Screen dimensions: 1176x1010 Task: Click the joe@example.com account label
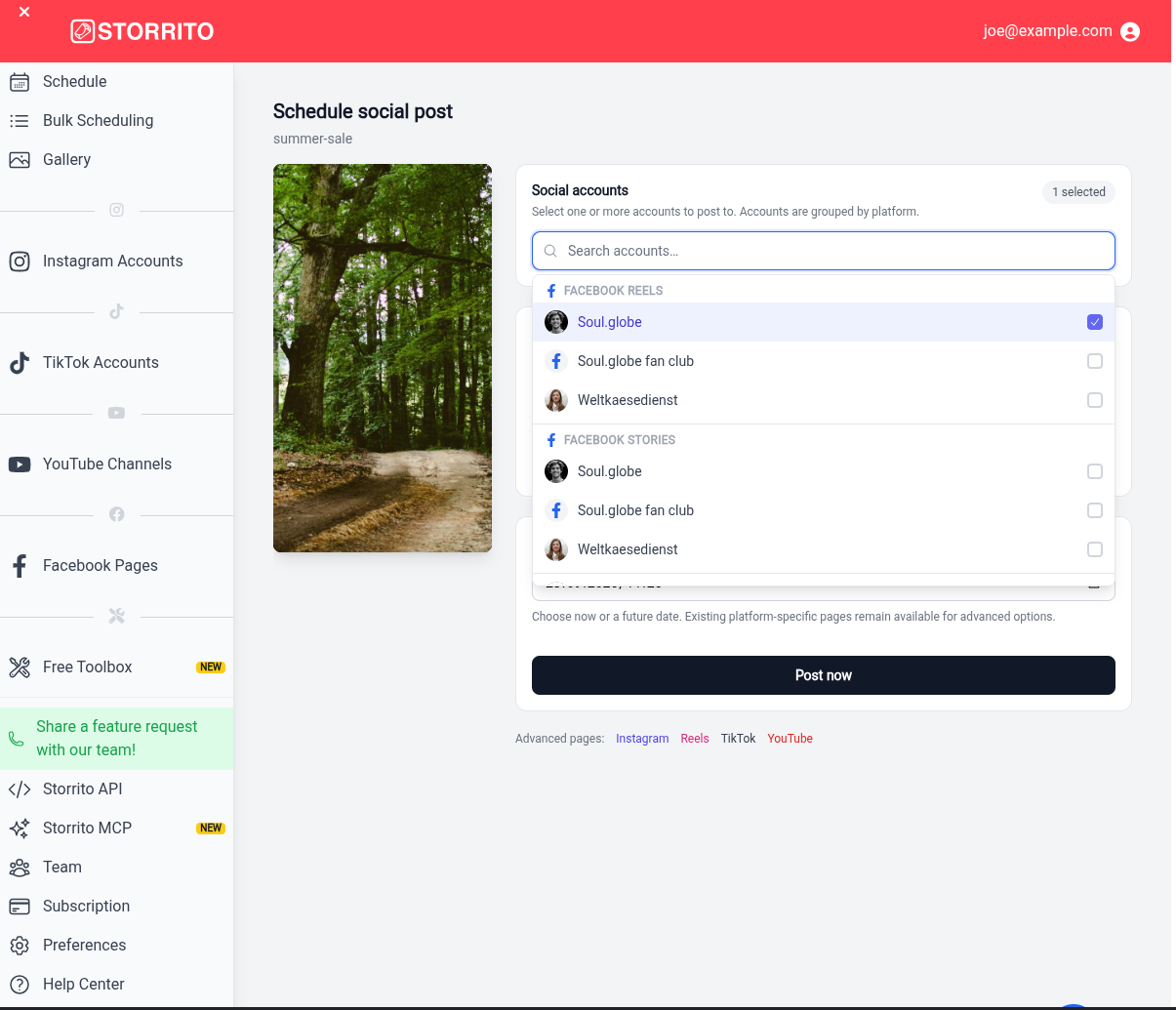[x=1047, y=31]
